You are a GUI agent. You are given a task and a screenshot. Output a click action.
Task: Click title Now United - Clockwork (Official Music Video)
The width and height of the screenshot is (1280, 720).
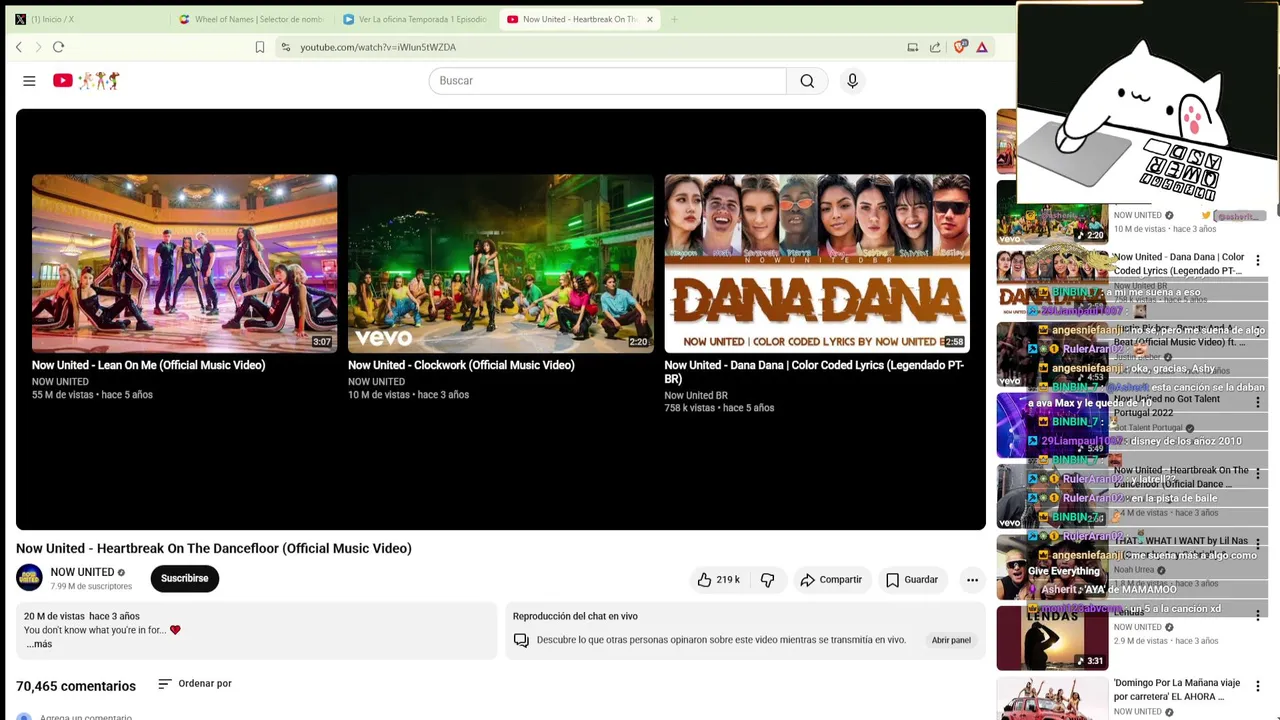[461, 365]
